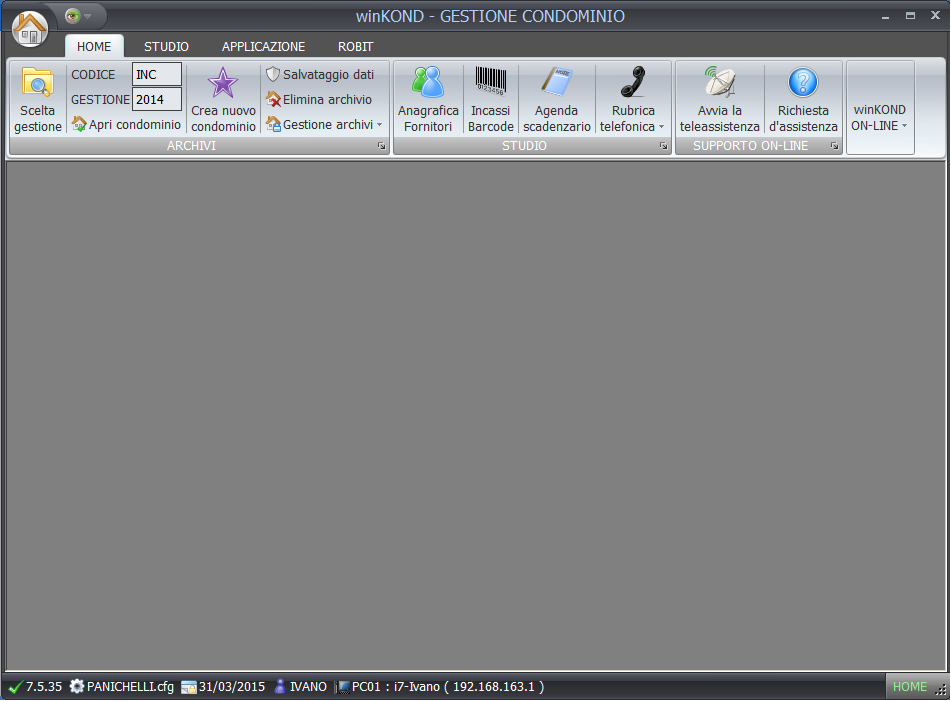Open Anagrafica Fornitori people icon
Viewport: 951px width, 701px height.
(428, 82)
